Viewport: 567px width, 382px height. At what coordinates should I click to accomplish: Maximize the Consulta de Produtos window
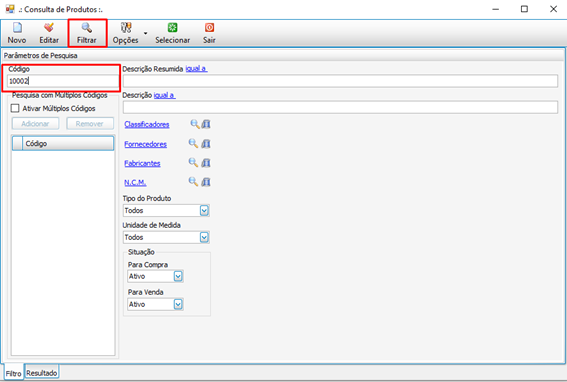[x=524, y=9]
